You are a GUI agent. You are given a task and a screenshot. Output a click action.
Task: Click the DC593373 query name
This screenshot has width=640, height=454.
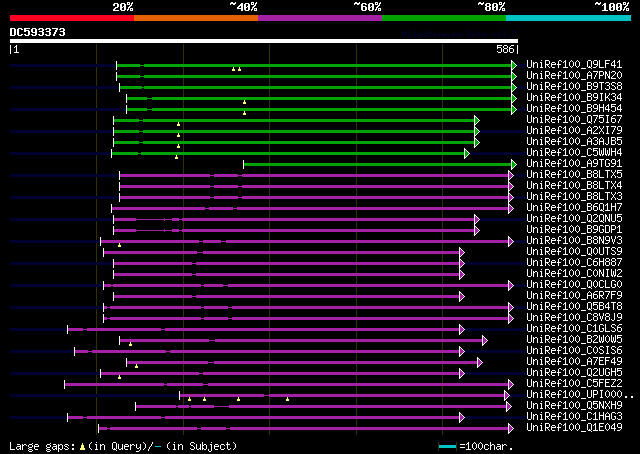pyautogui.click(x=38, y=32)
